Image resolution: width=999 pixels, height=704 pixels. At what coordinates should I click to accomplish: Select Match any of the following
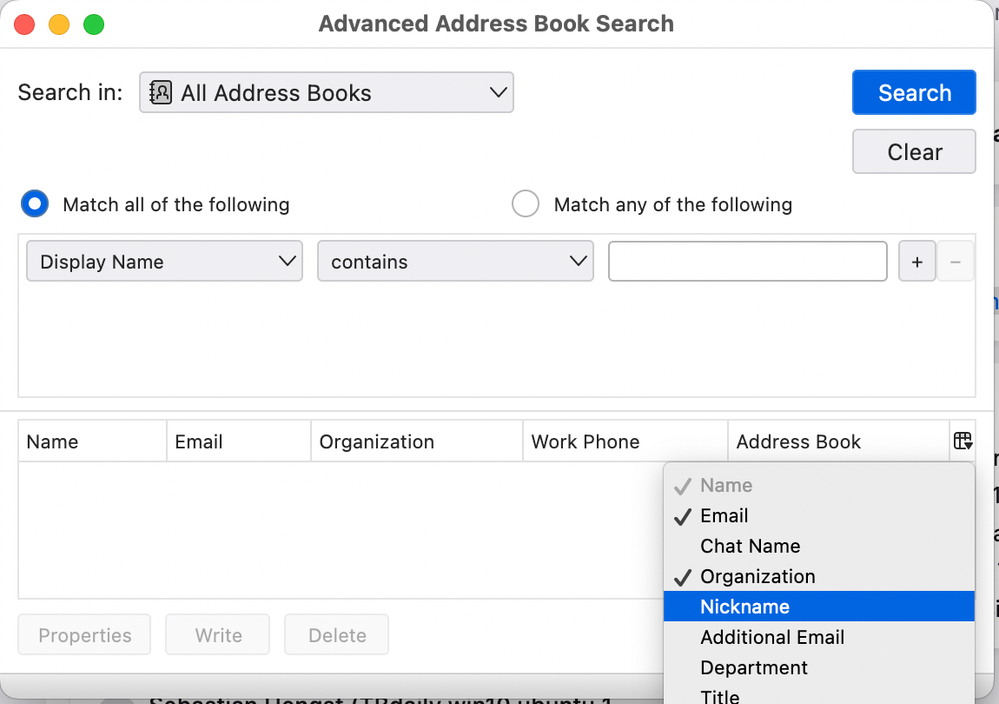click(525, 204)
